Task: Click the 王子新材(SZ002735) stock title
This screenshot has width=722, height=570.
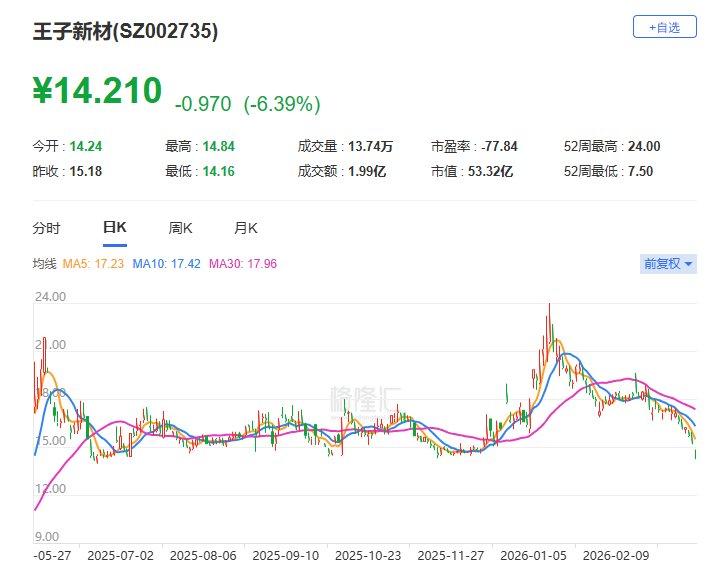Action: pos(126,31)
